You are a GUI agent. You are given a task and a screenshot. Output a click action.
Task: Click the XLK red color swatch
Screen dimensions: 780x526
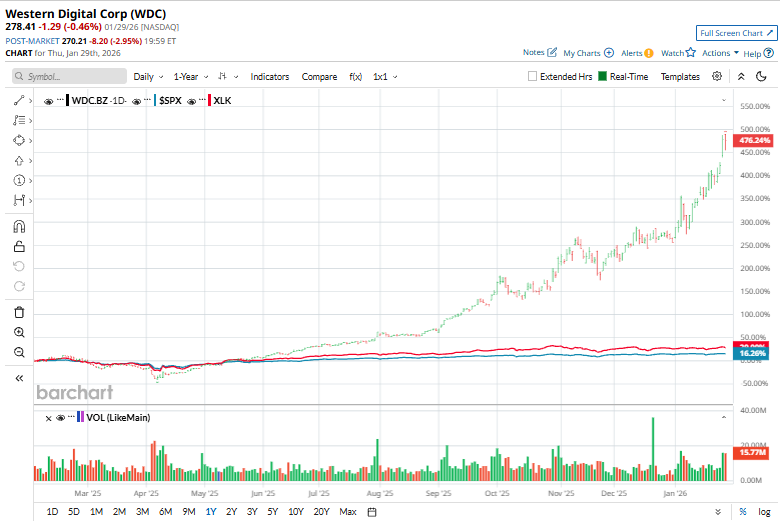click(209, 101)
